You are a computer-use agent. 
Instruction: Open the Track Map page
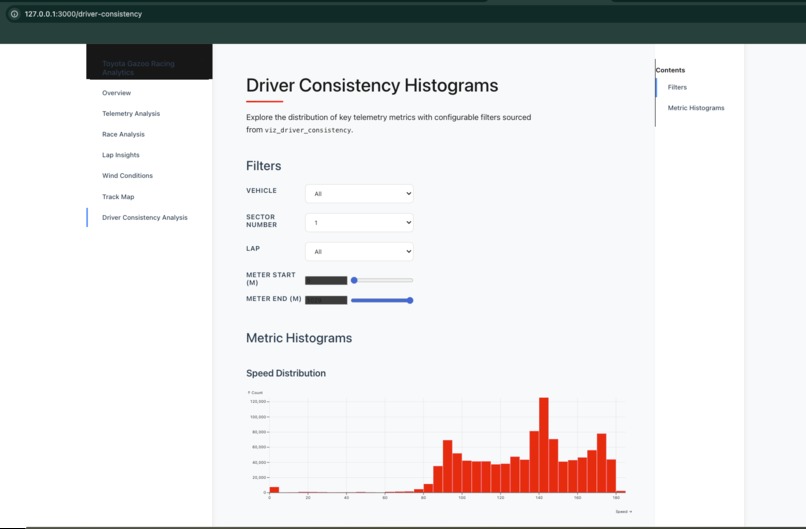point(118,196)
